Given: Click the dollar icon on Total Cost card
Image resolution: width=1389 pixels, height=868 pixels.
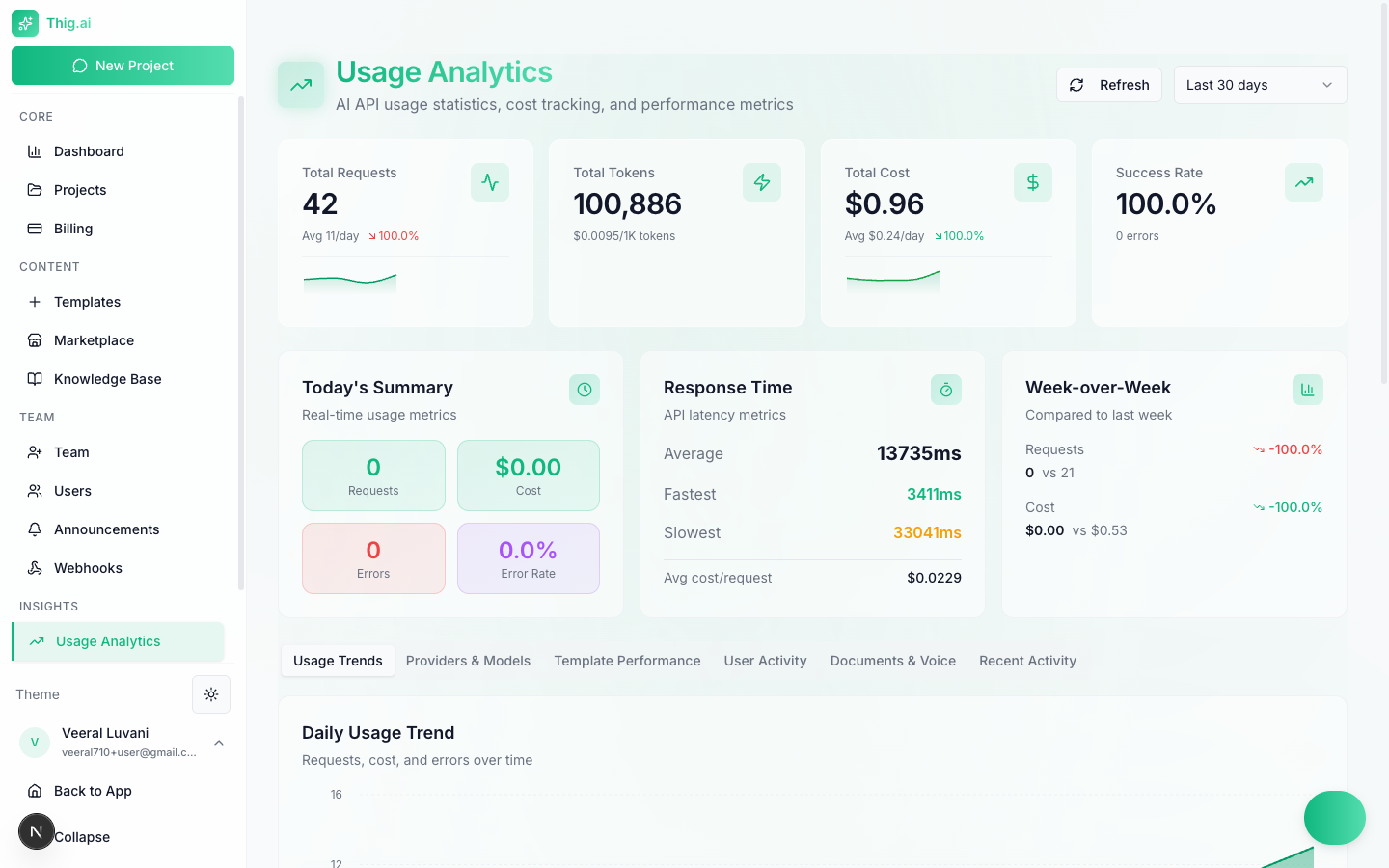Looking at the screenshot, I should [x=1032, y=181].
